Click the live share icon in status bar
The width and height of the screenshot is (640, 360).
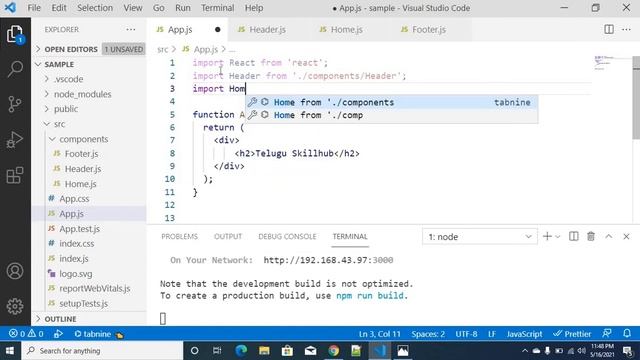pyautogui.click(x=58, y=334)
